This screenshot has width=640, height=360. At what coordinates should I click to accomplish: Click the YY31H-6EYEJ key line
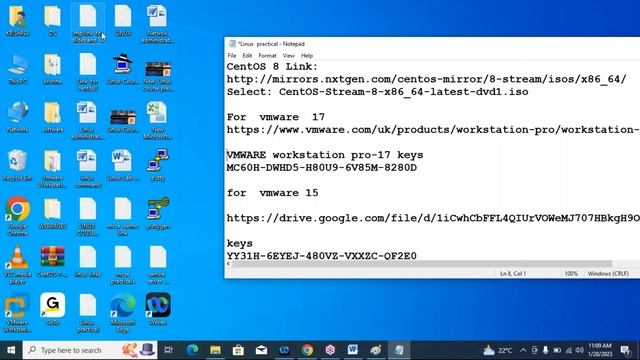pyautogui.click(x=322, y=256)
